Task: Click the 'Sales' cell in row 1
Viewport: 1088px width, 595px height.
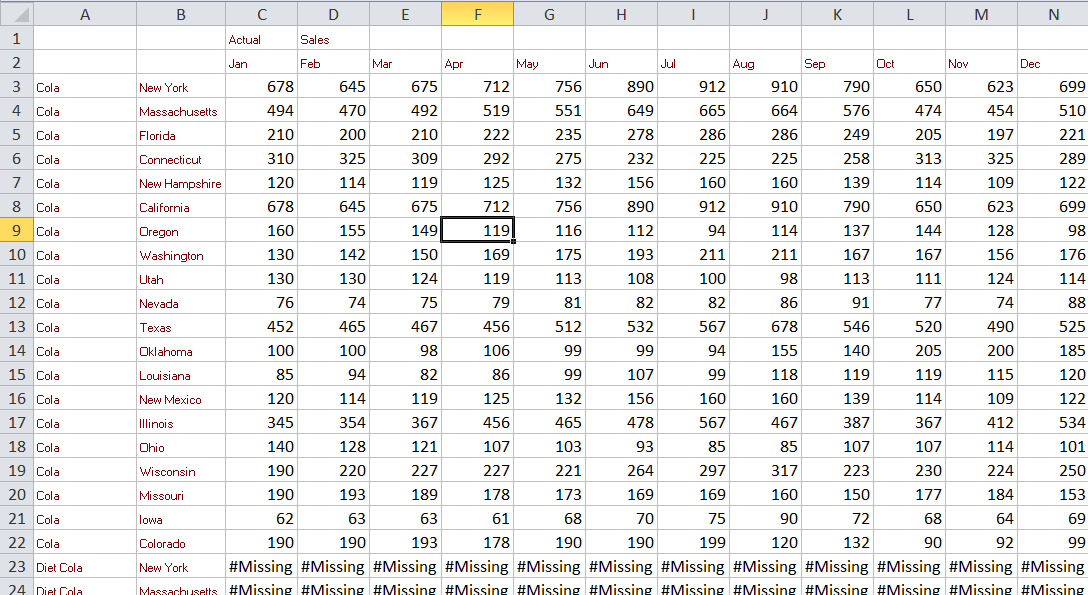Action: pos(334,39)
